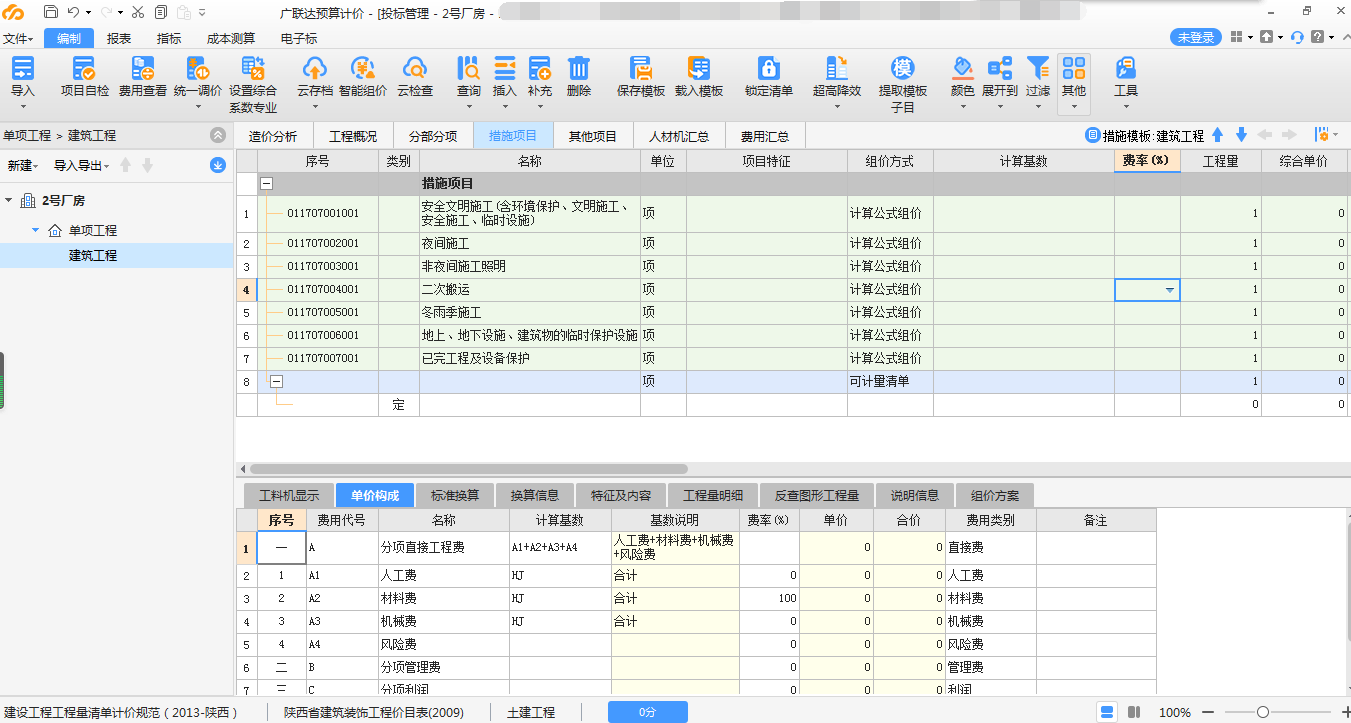This screenshot has width=1351, height=723.
Task: Open the 颜色 paint bucket tool
Action: click(962, 68)
